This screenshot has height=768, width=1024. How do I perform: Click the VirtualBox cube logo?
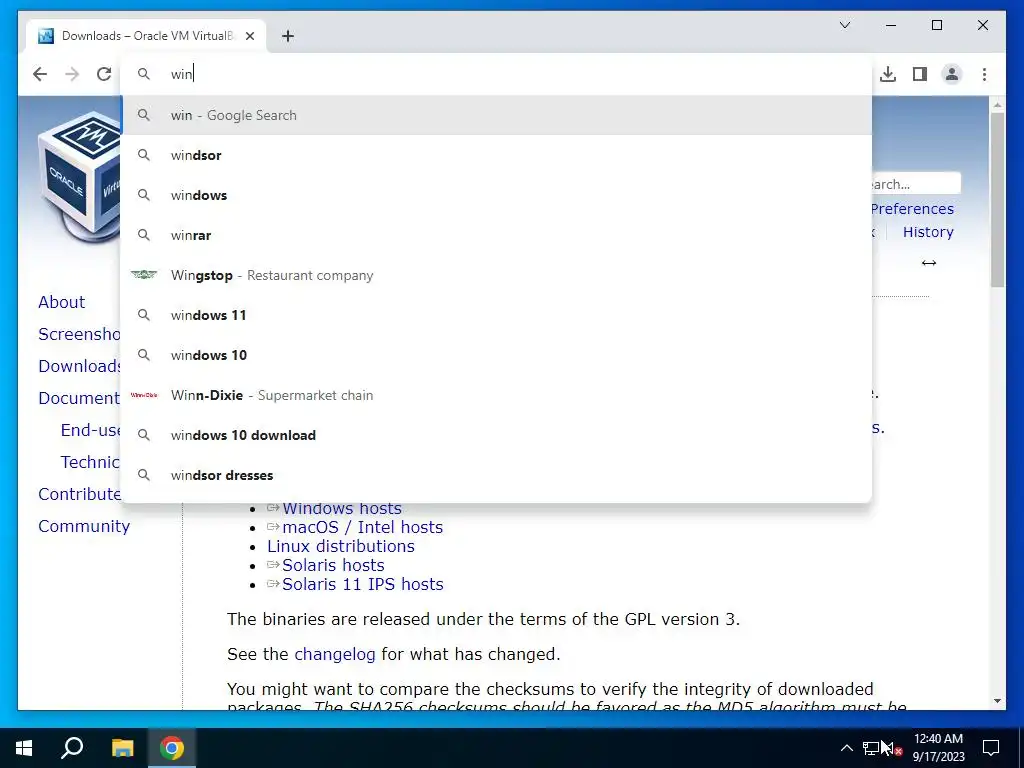(x=79, y=178)
